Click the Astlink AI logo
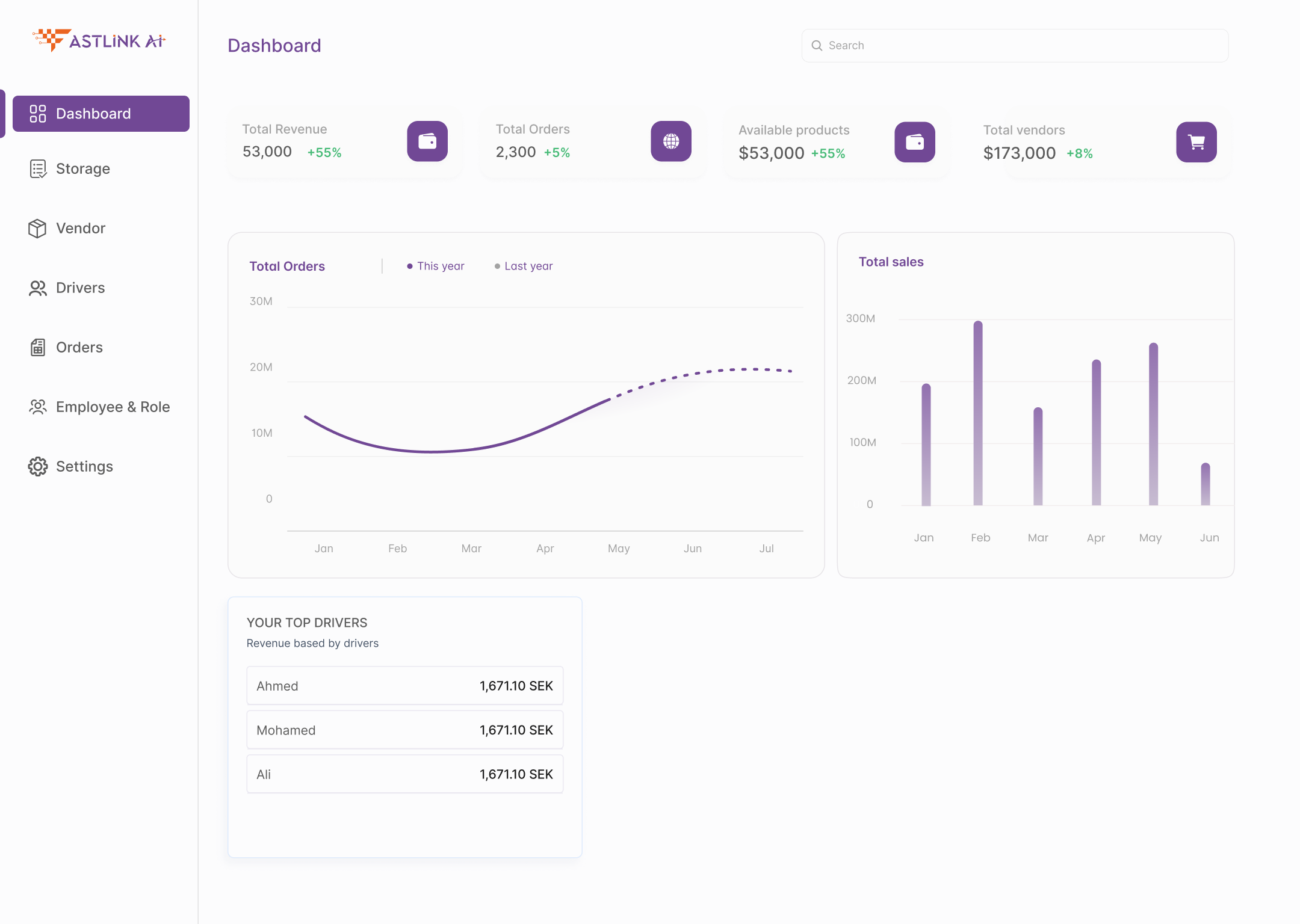The width and height of the screenshot is (1300, 924). coord(99,40)
